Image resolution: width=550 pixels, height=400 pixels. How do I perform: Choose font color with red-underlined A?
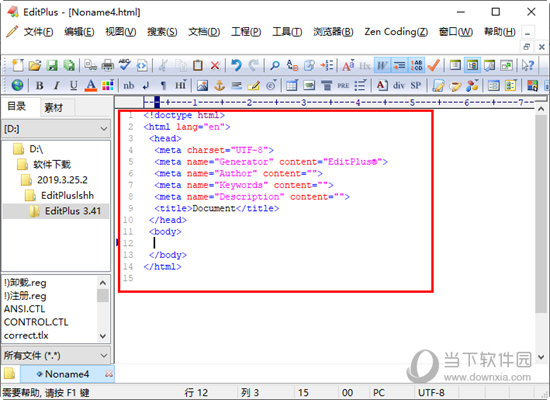click(x=91, y=85)
